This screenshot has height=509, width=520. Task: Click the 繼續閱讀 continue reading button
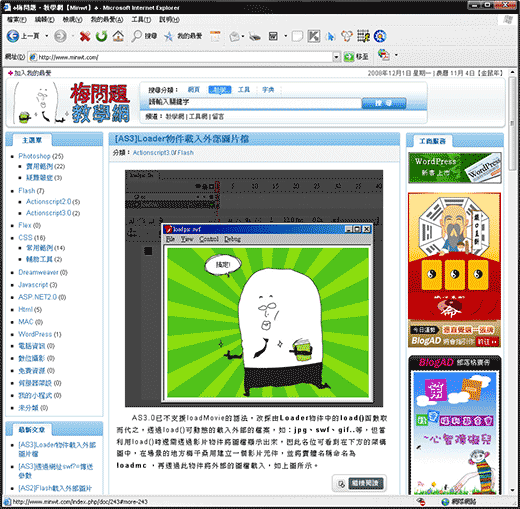point(366,483)
